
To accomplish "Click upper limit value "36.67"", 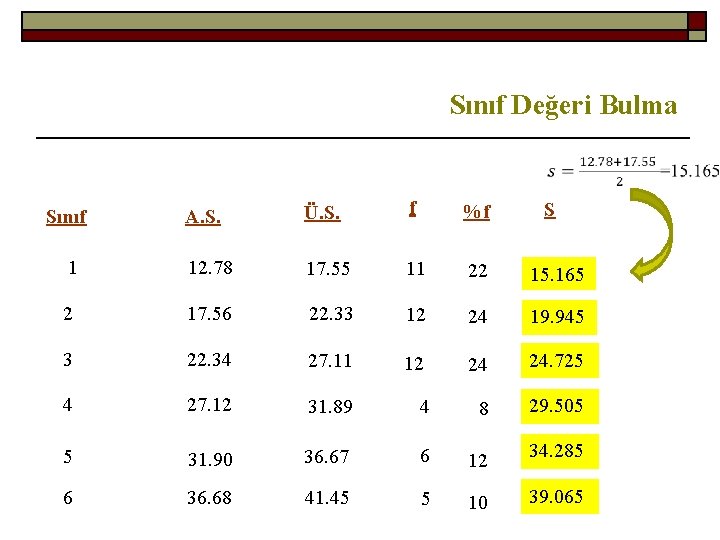I will pyautogui.click(x=326, y=456).
